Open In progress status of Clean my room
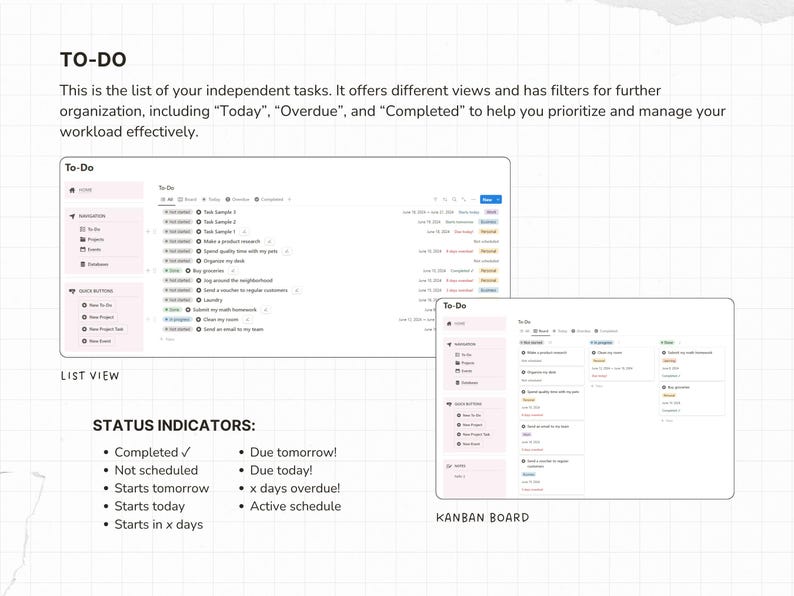 click(178, 320)
